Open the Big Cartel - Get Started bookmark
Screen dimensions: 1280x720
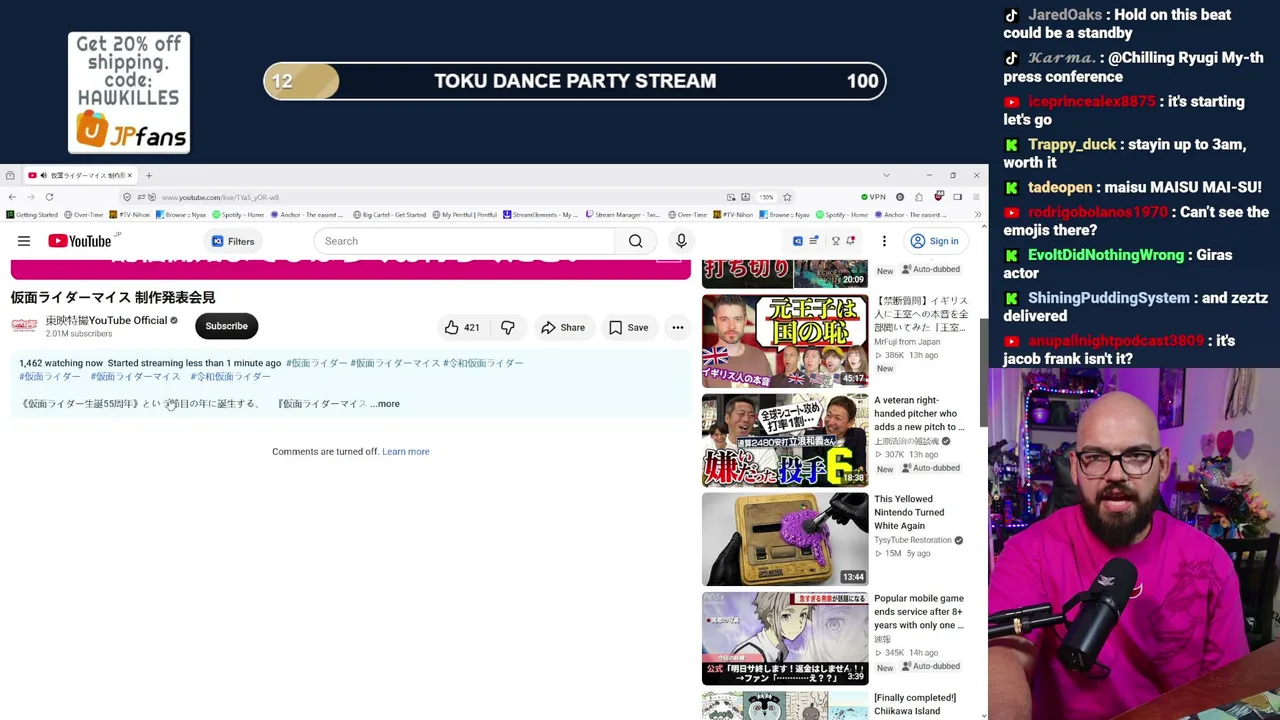point(389,215)
